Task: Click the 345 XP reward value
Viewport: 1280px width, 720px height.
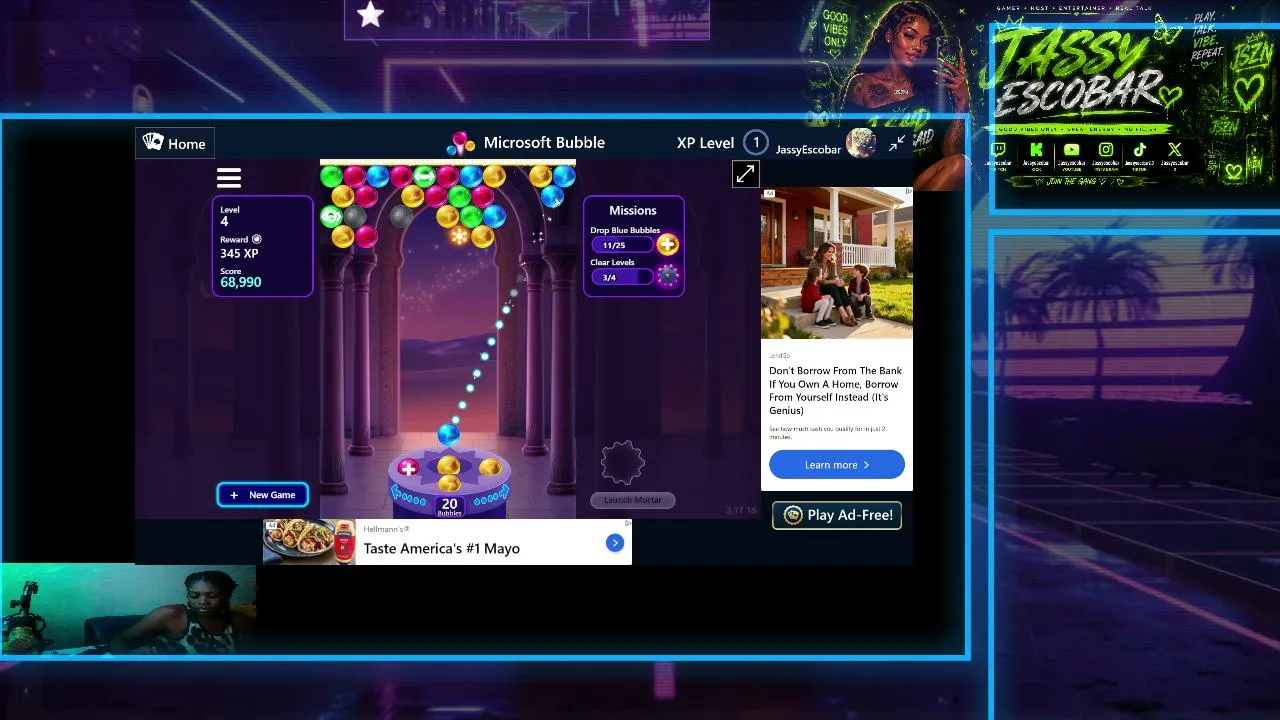Action: [239, 254]
